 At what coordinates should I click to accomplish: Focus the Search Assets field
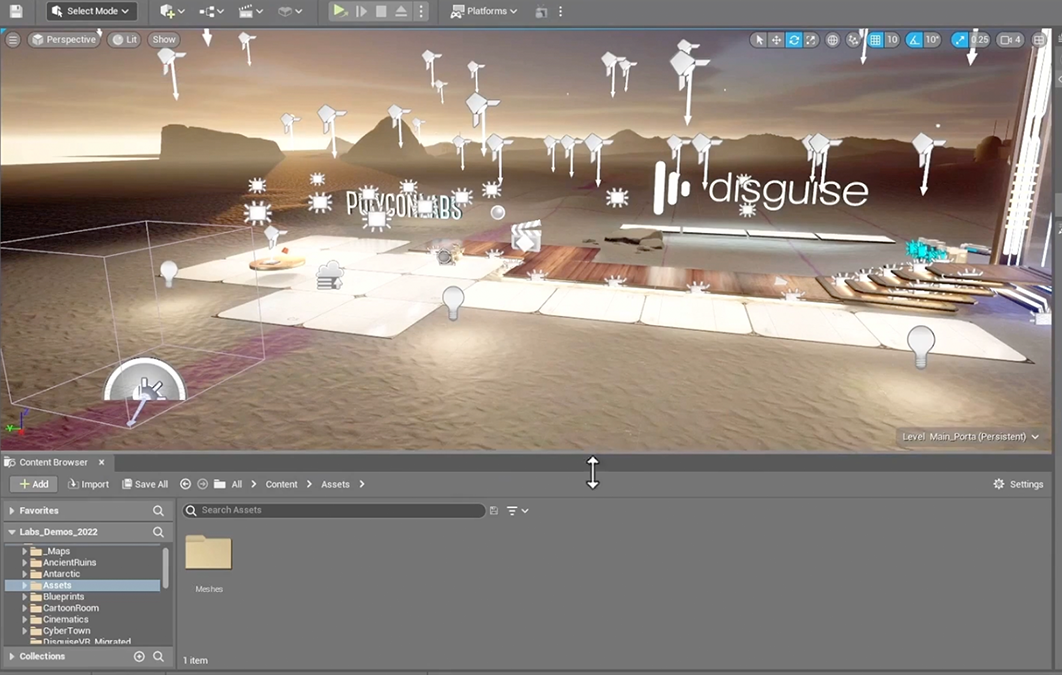coord(334,510)
